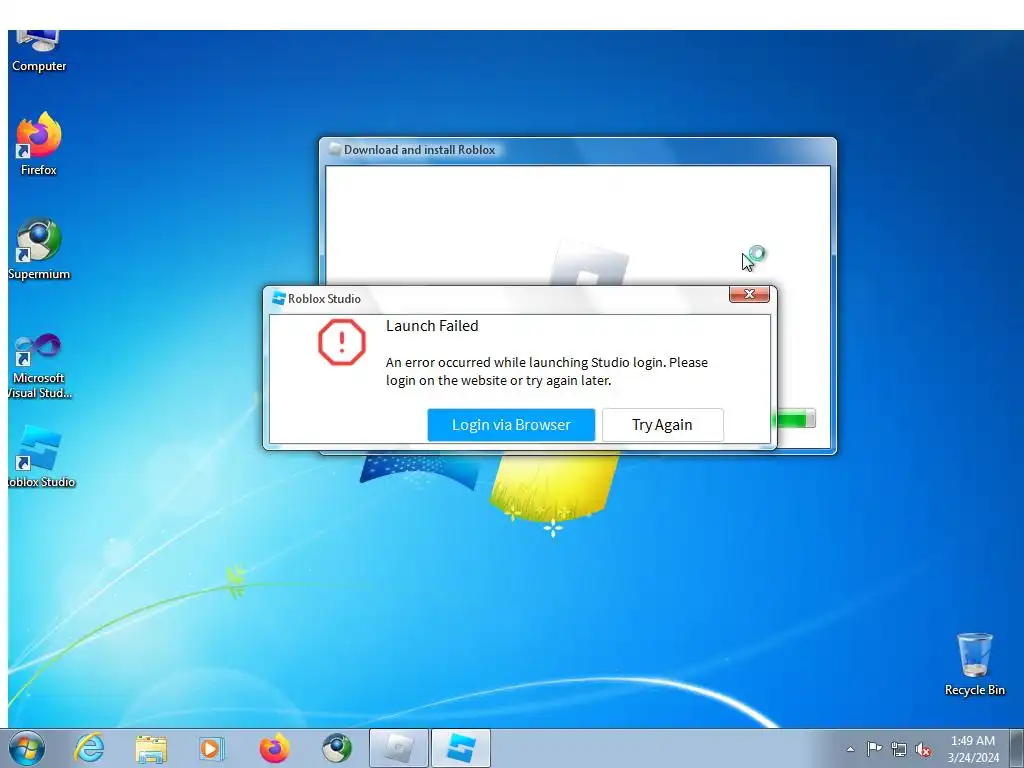Select the Supermium desktop shortcut
Image resolution: width=1024 pixels, height=768 pixels.
[x=39, y=248]
